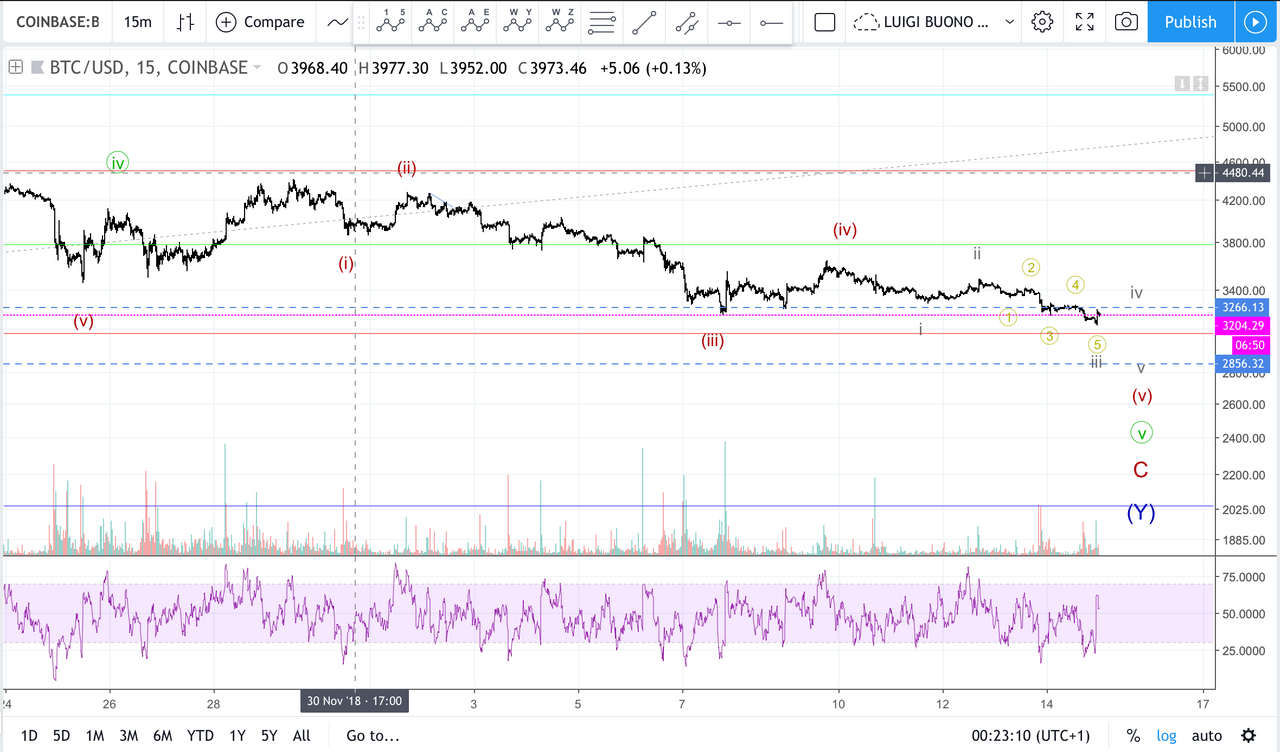Select the Elliott ABC correction wave tool
This screenshot has height=752, width=1280.
coord(433,22)
